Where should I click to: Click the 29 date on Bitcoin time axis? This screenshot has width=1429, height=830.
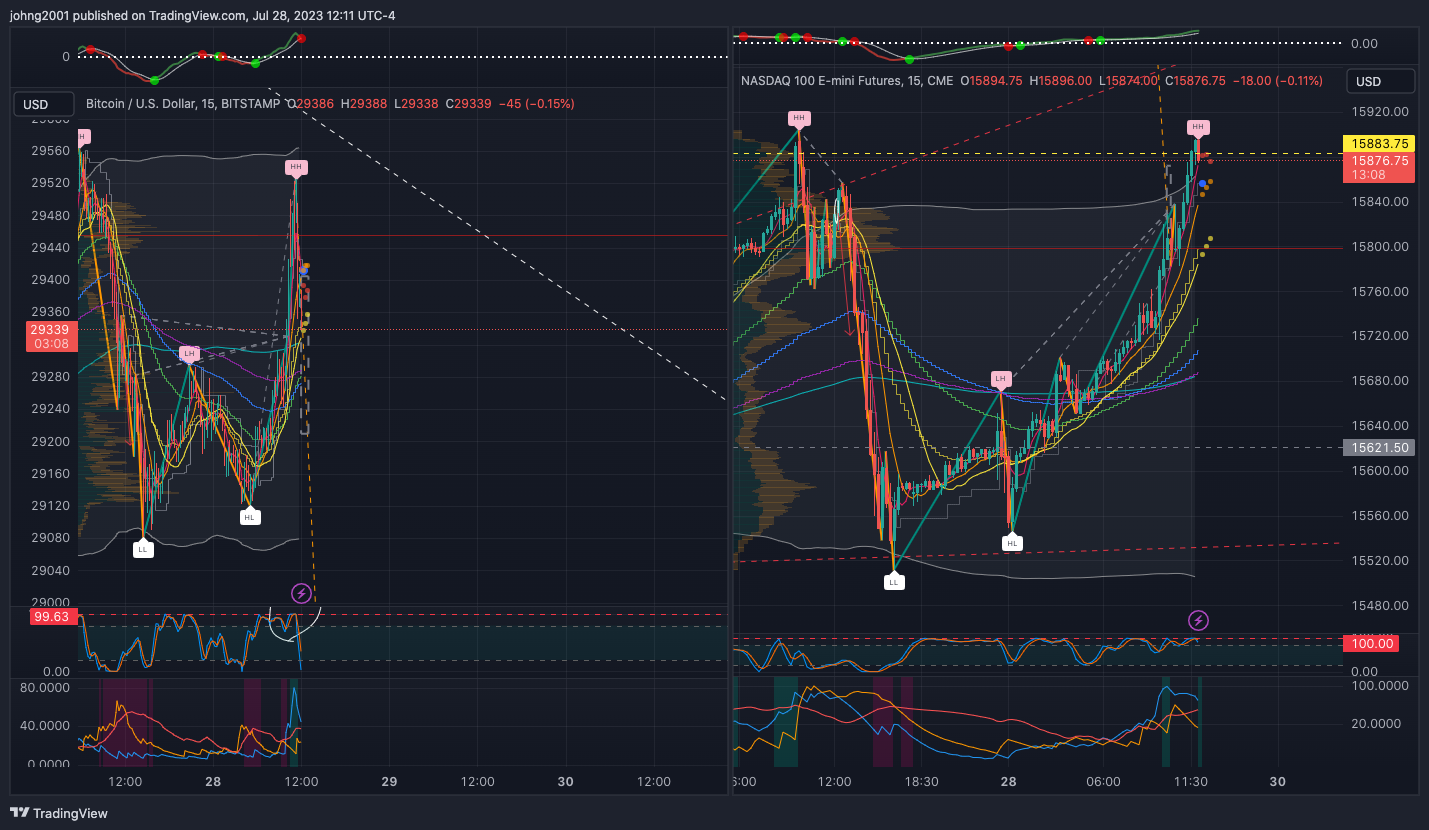389,781
